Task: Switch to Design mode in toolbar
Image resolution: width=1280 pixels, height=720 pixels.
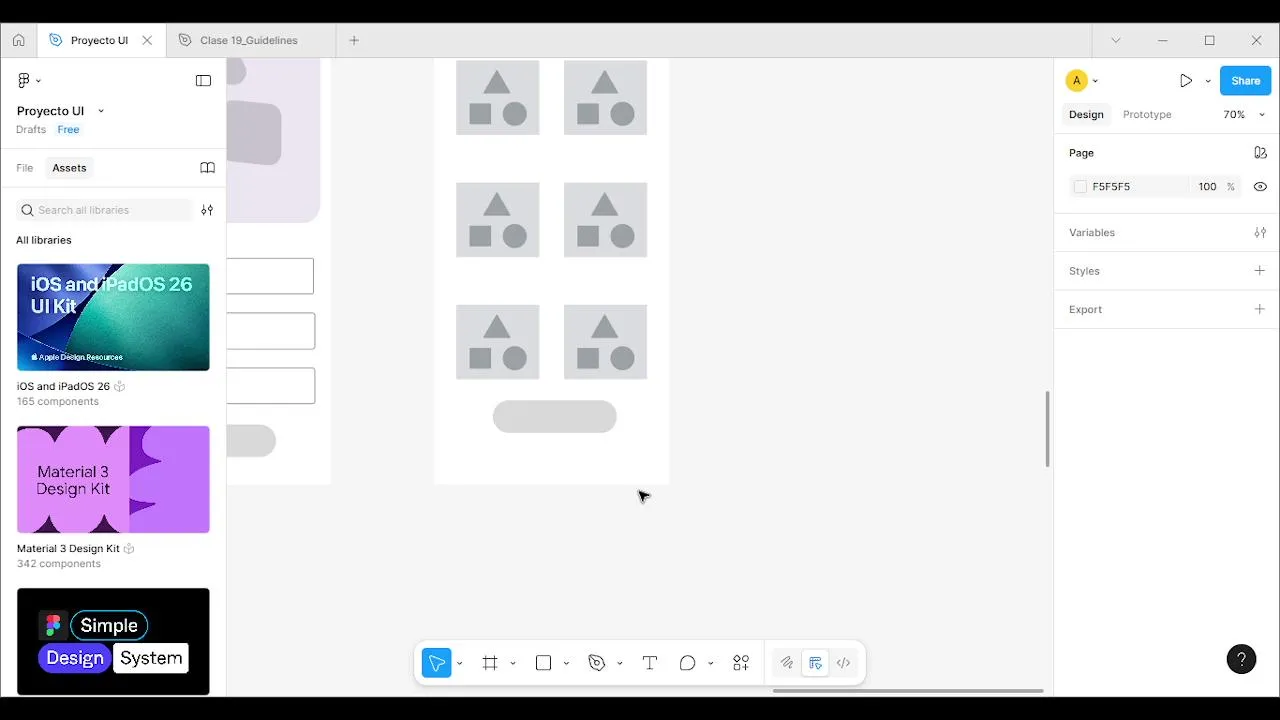Action: click(x=815, y=663)
